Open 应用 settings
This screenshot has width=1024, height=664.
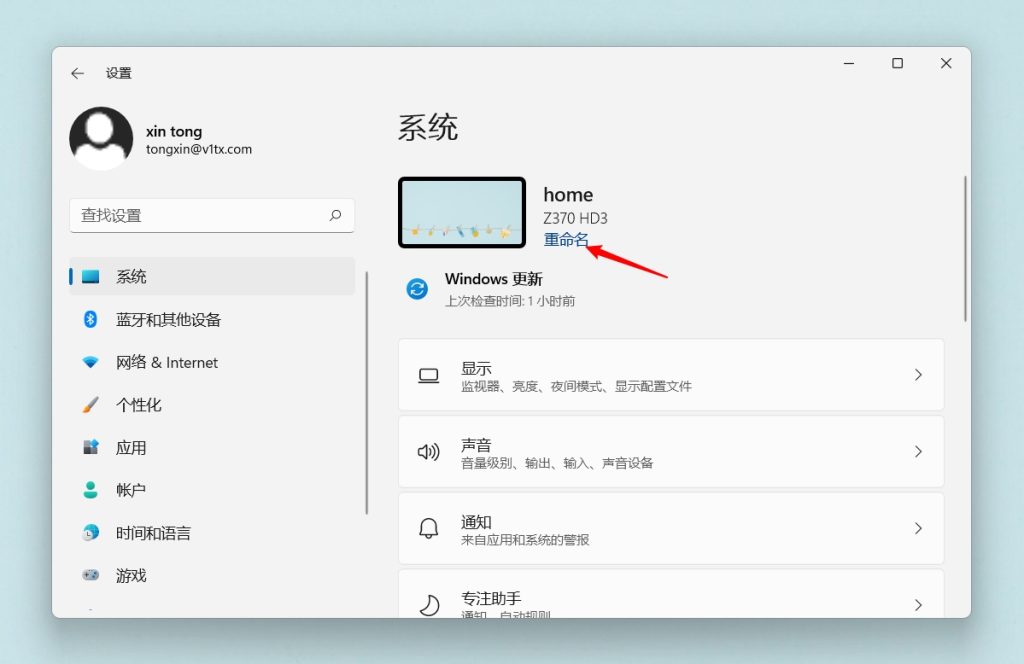(x=212, y=447)
